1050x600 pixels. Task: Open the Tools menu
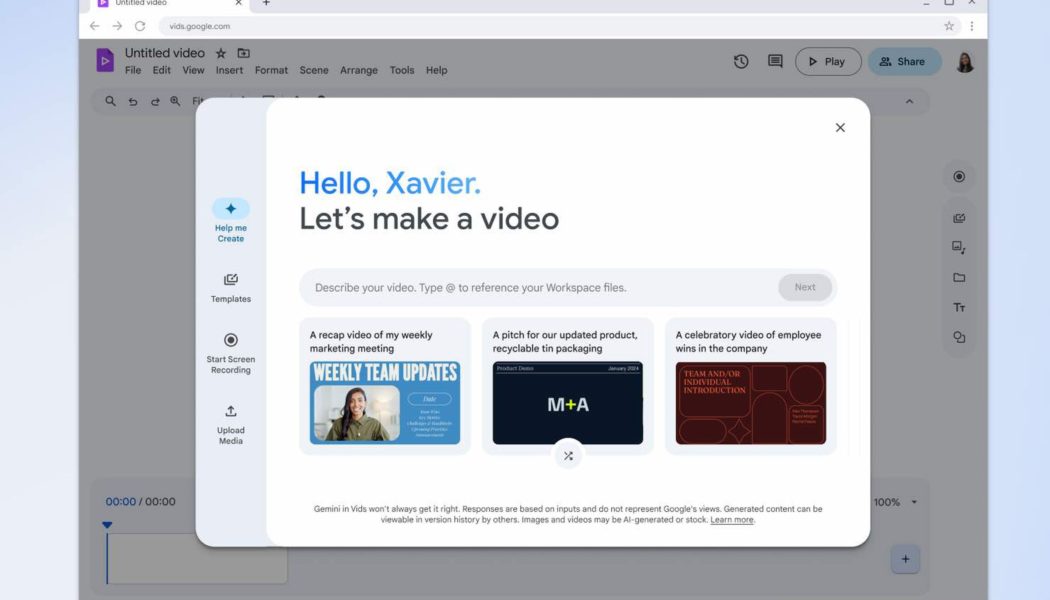click(402, 70)
